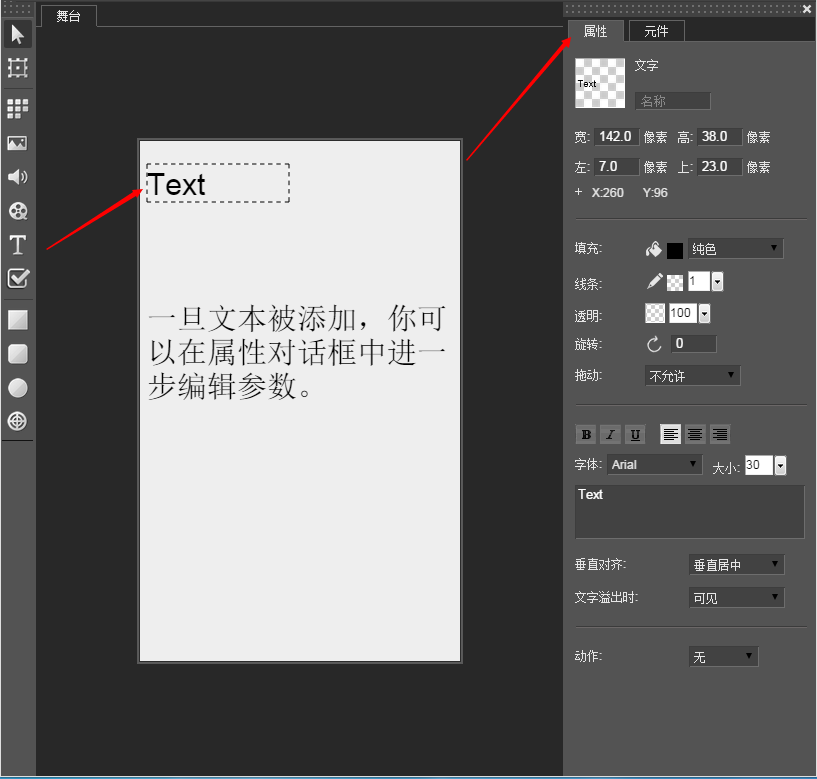Click the 名称 name input field
Screen dimensions: 817x779
point(671,100)
